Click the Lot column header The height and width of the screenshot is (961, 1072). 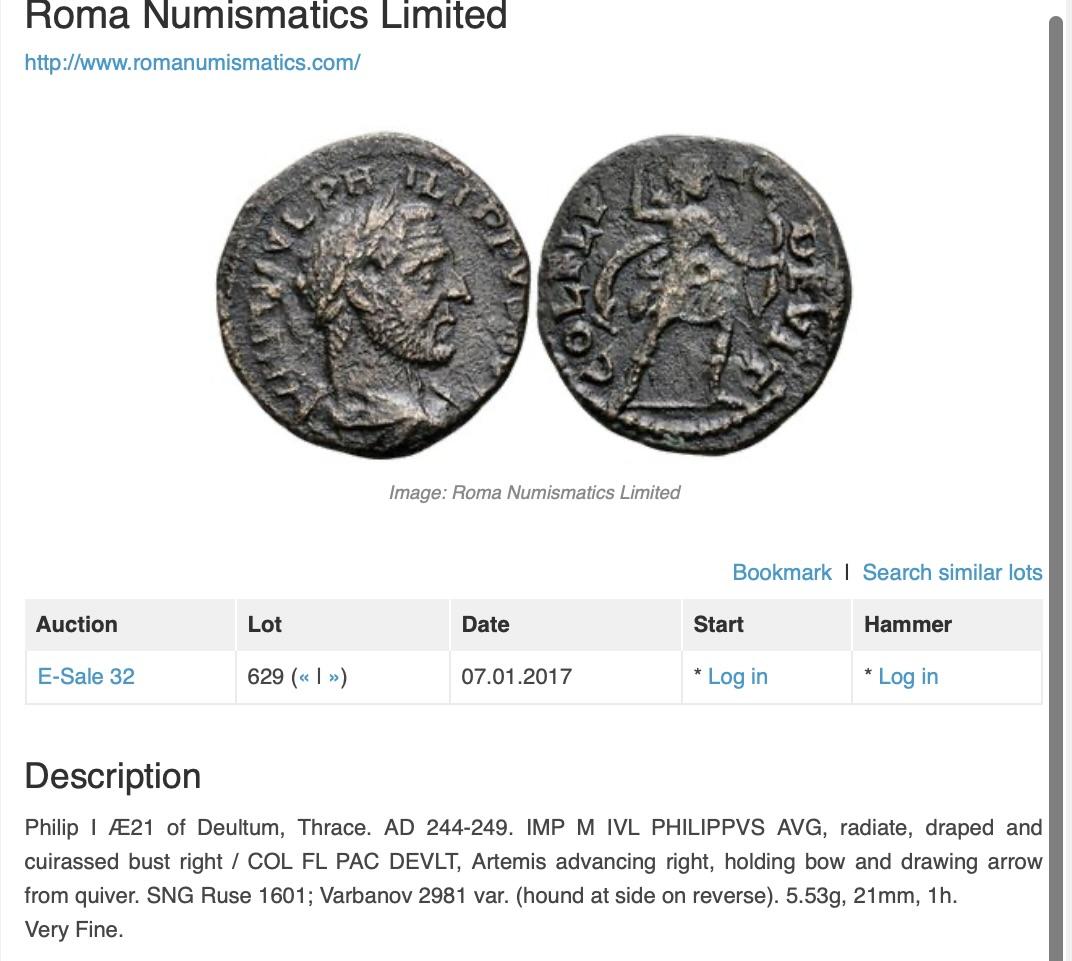[x=265, y=624]
